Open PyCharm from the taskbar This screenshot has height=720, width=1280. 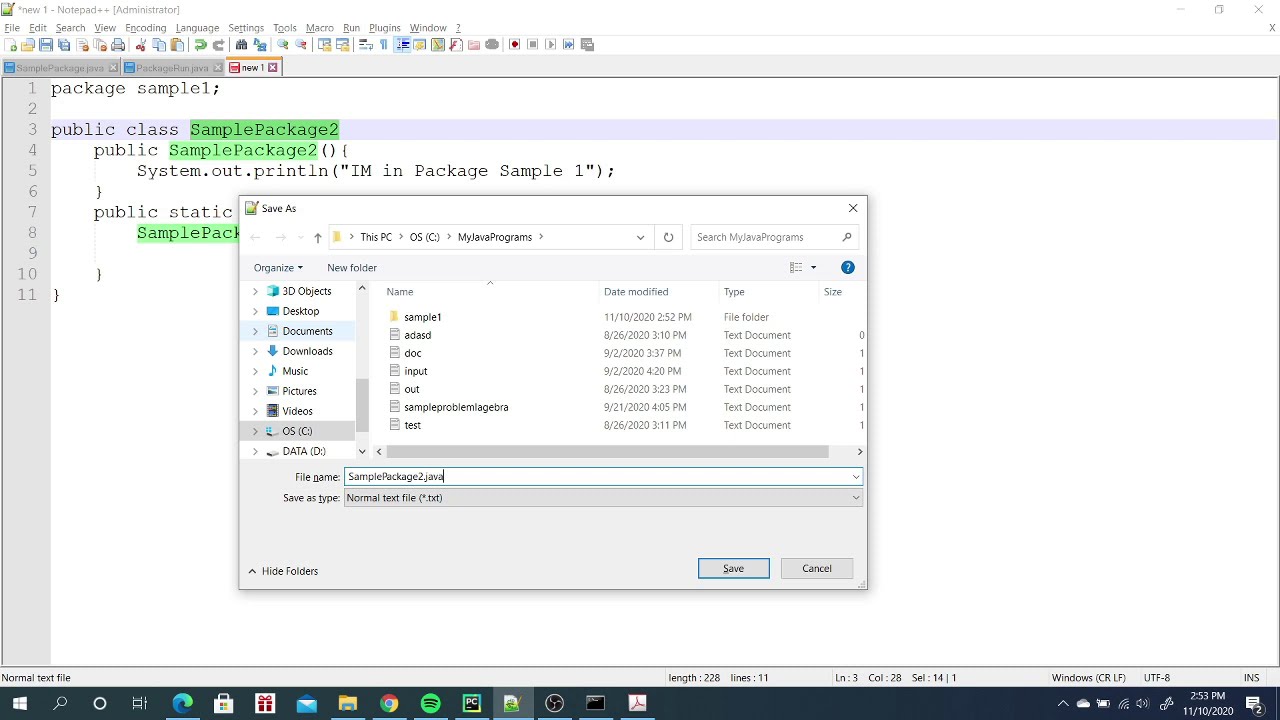click(471, 704)
